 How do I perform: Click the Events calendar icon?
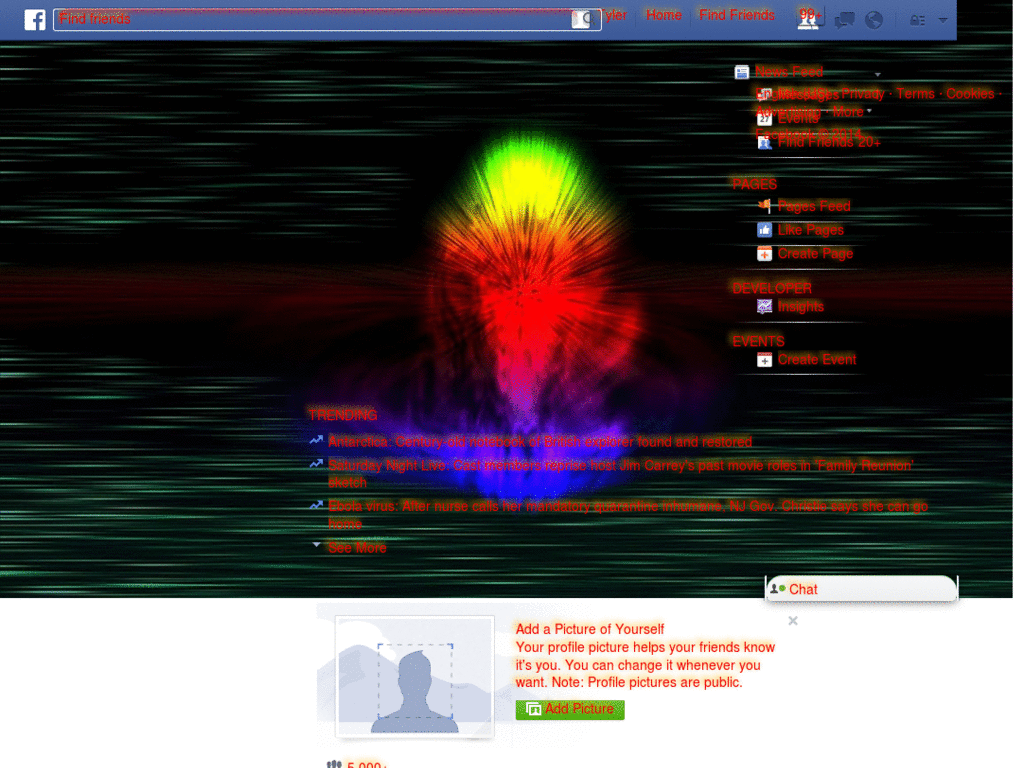tap(765, 119)
